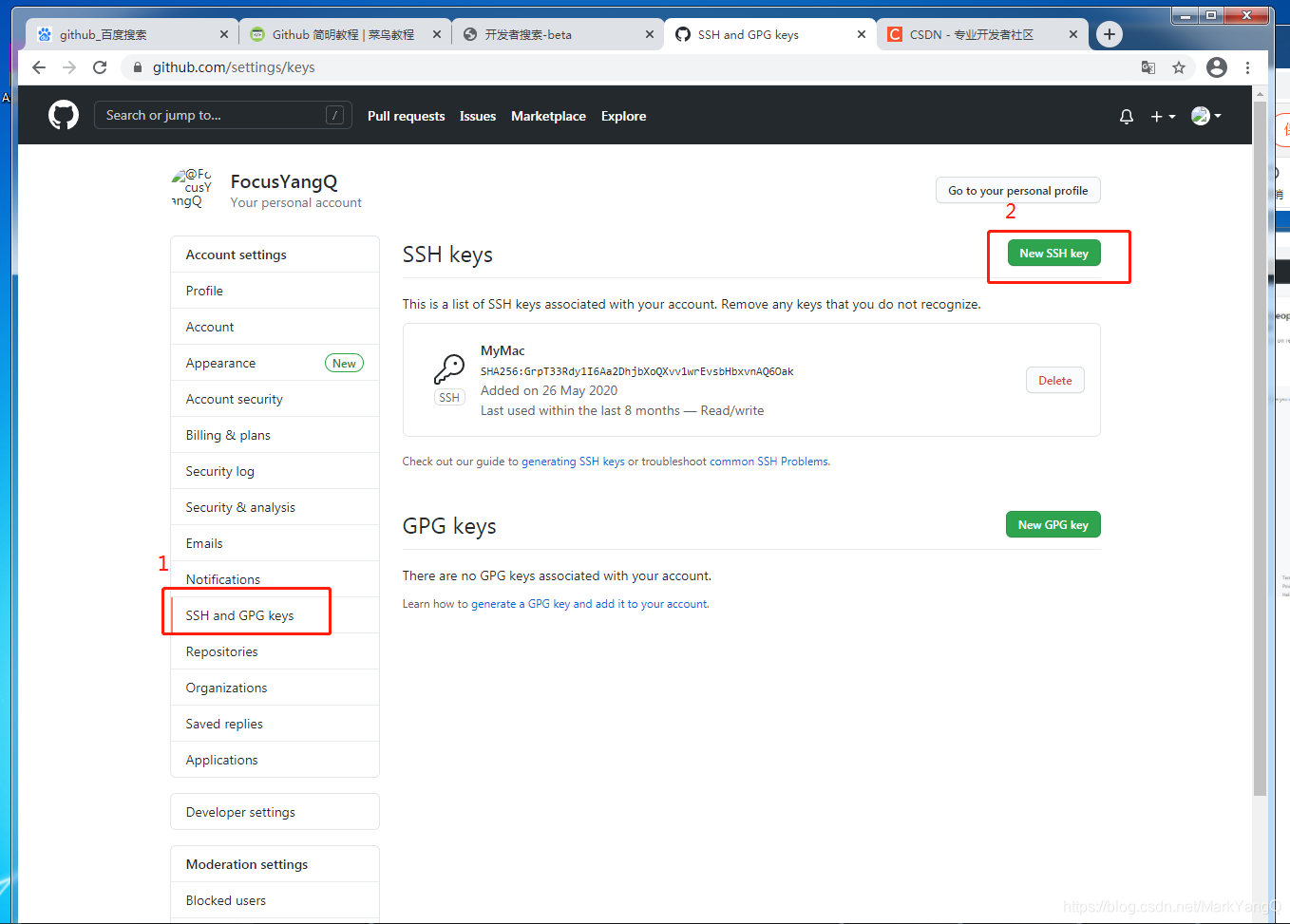This screenshot has width=1290, height=924.
Task: Open Account settings item
Action: point(275,327)
